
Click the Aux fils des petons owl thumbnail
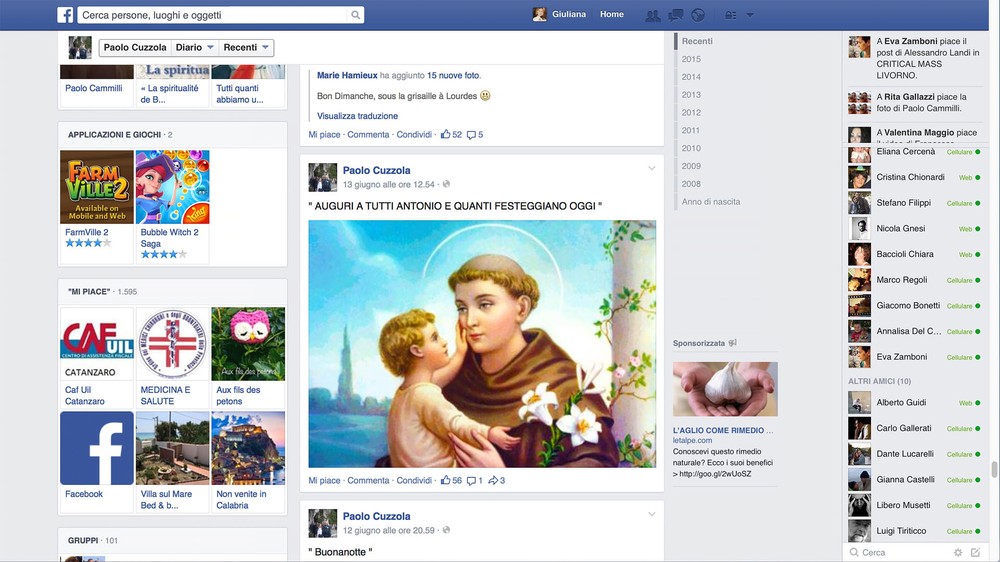tap(248, 344)
